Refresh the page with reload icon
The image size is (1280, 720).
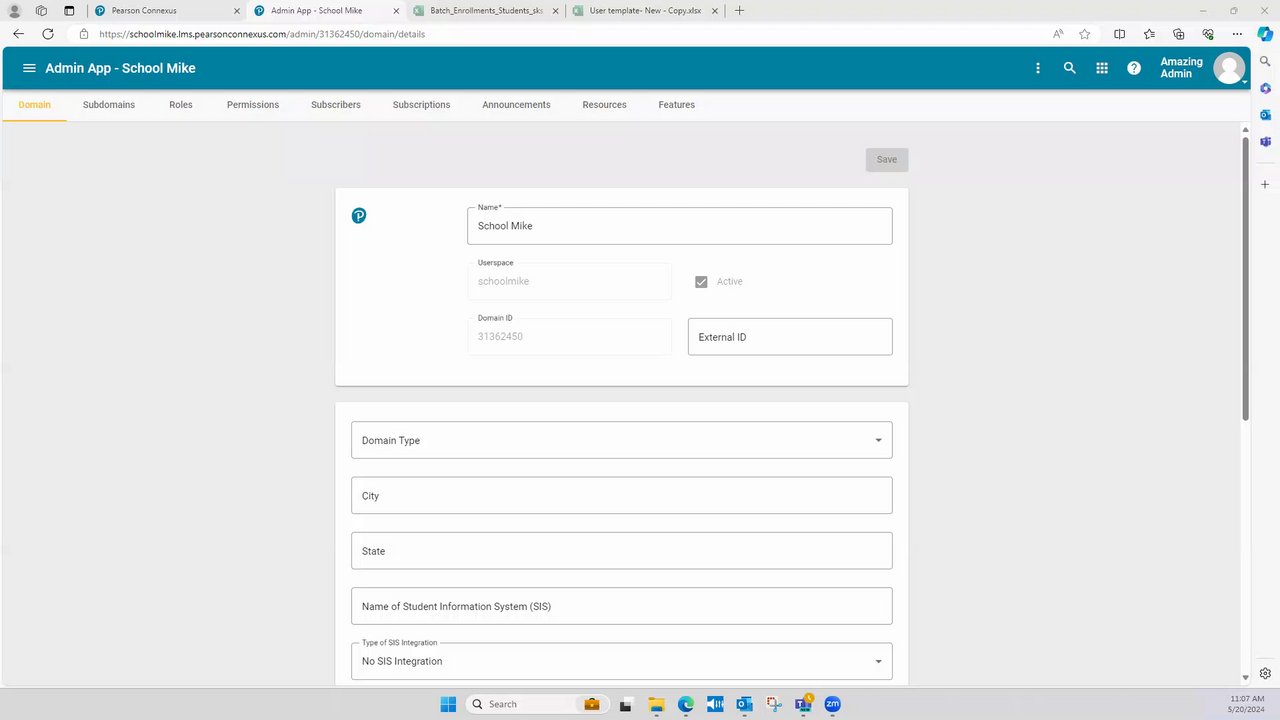pos(47,33)
